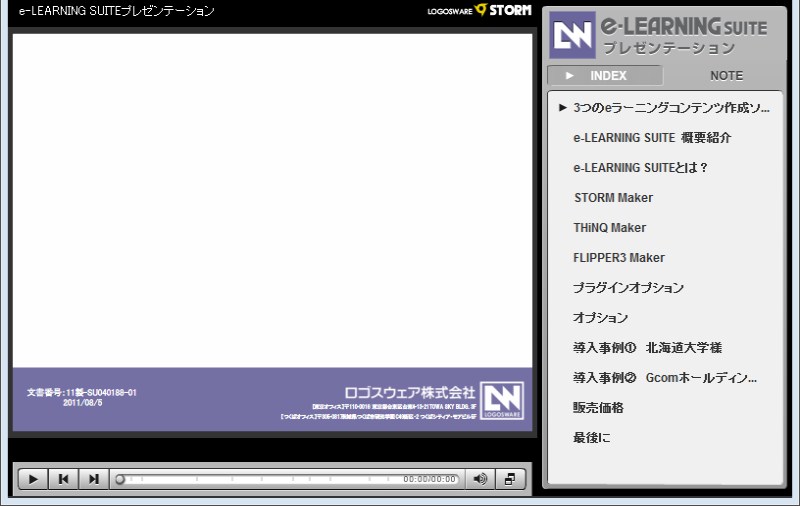800x506 pixels.
Task: Start playback with the play button
Action: [33, 479]
